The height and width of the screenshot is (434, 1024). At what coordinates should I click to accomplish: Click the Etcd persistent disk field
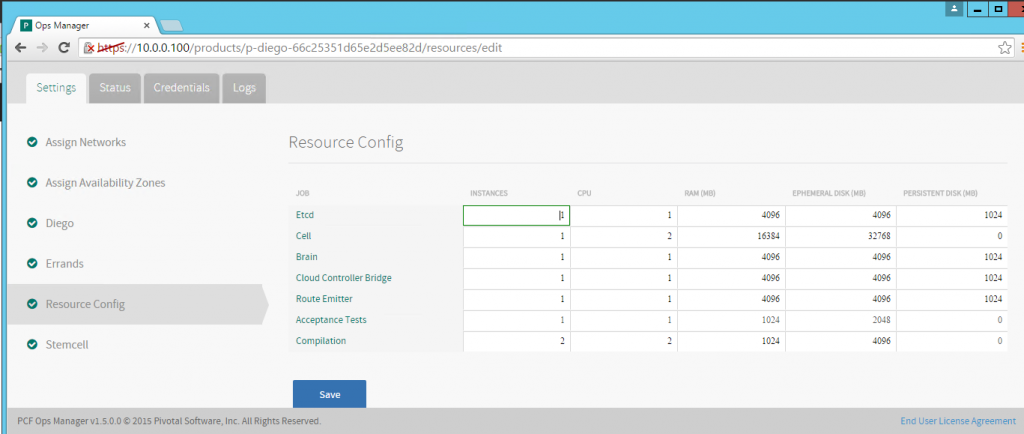952,215
